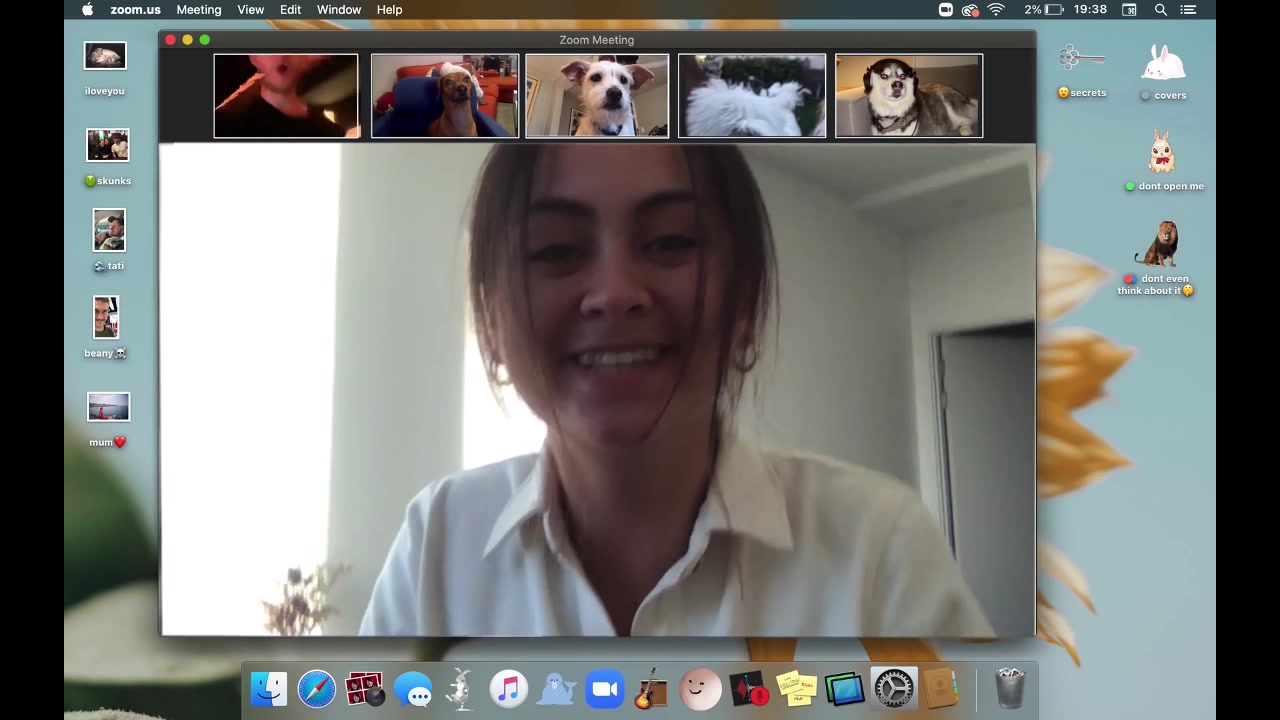
Task: Open Safari browser from the dock
Action: tap(316, 690)
